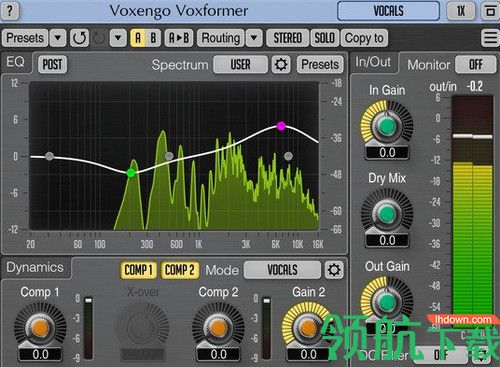This screenshot has width=500, height=367.
Task: Select the Dynamics tab
Action: [35, 267]
